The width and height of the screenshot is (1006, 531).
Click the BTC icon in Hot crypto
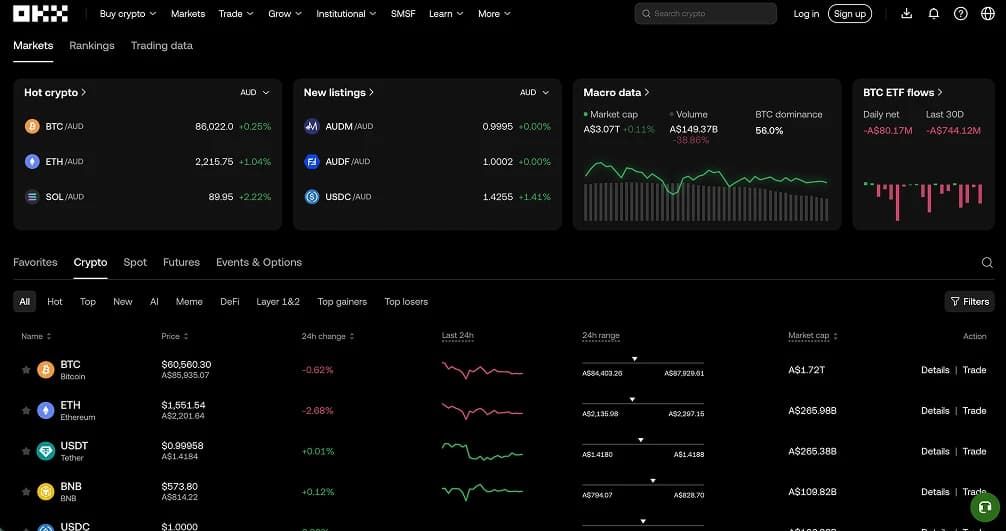[x=32, y=126]
